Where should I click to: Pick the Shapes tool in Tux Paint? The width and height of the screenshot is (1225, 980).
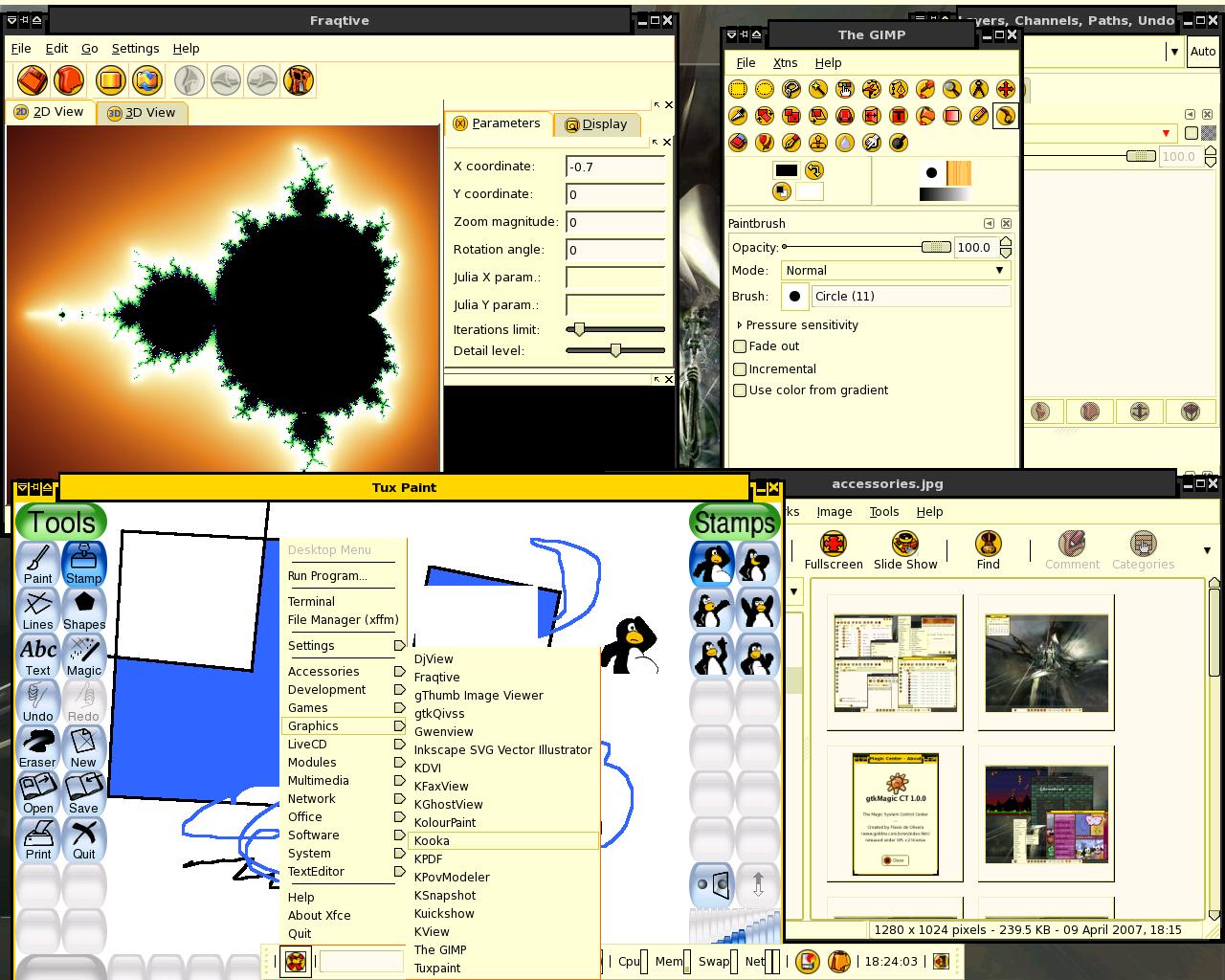84,610
